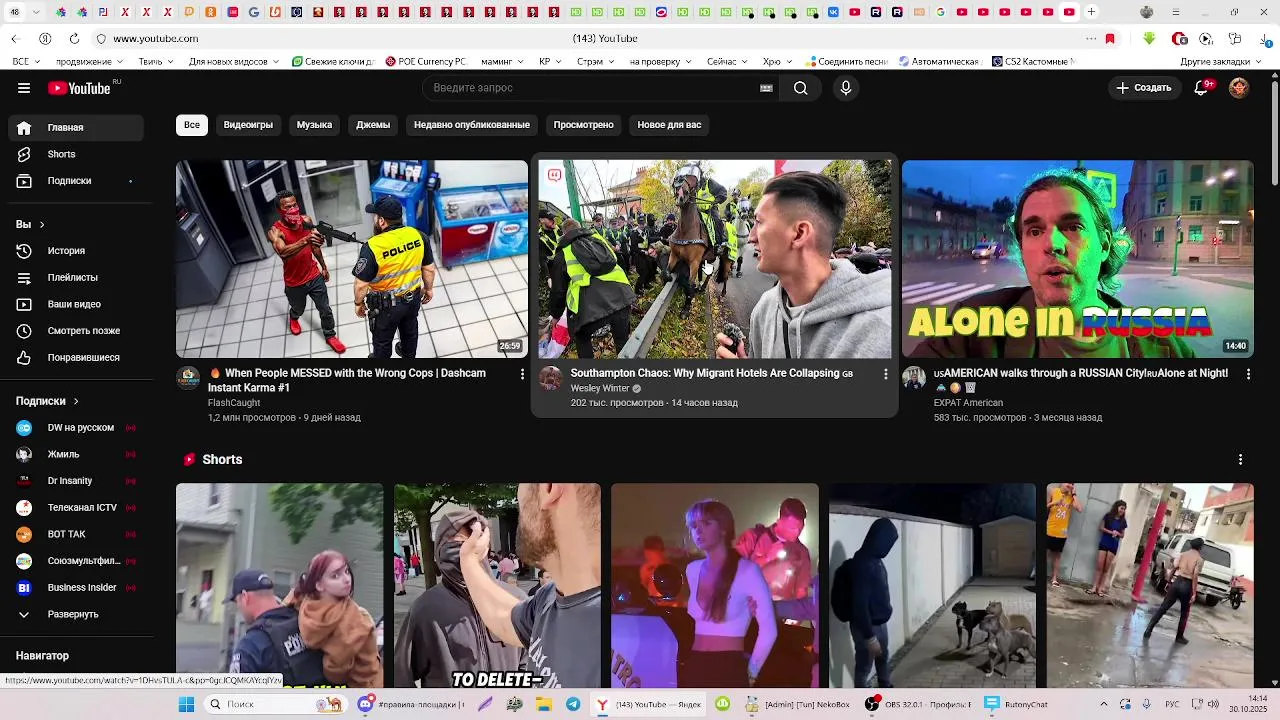Expand the 'Вы' section in the sidebar
Image resolution: width=1280 pixels, height=720 pixels.
[x=30, y=224]
